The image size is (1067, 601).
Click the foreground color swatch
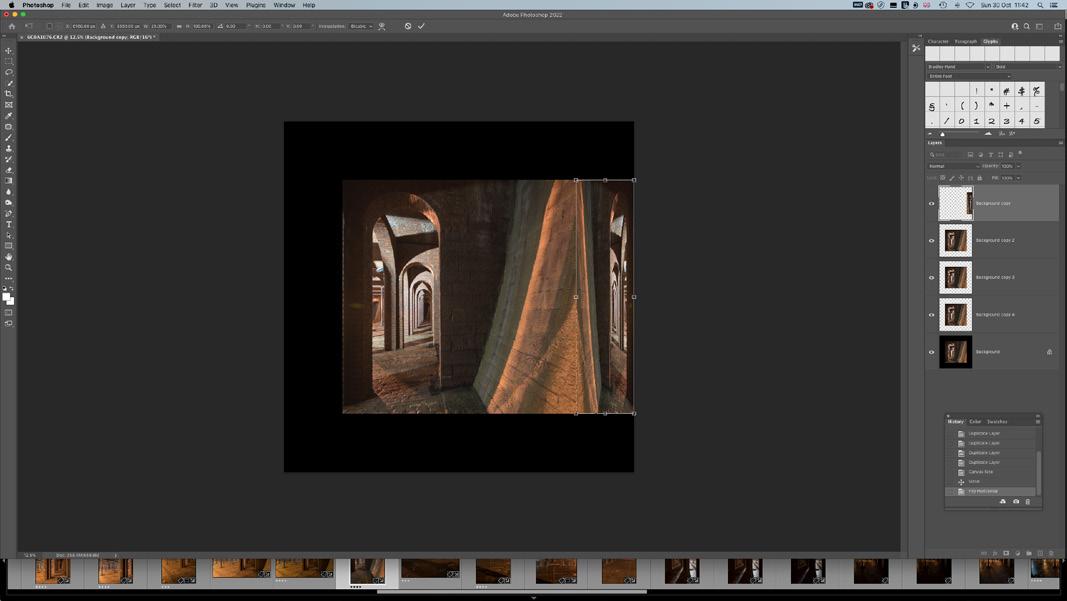(7, 296)
